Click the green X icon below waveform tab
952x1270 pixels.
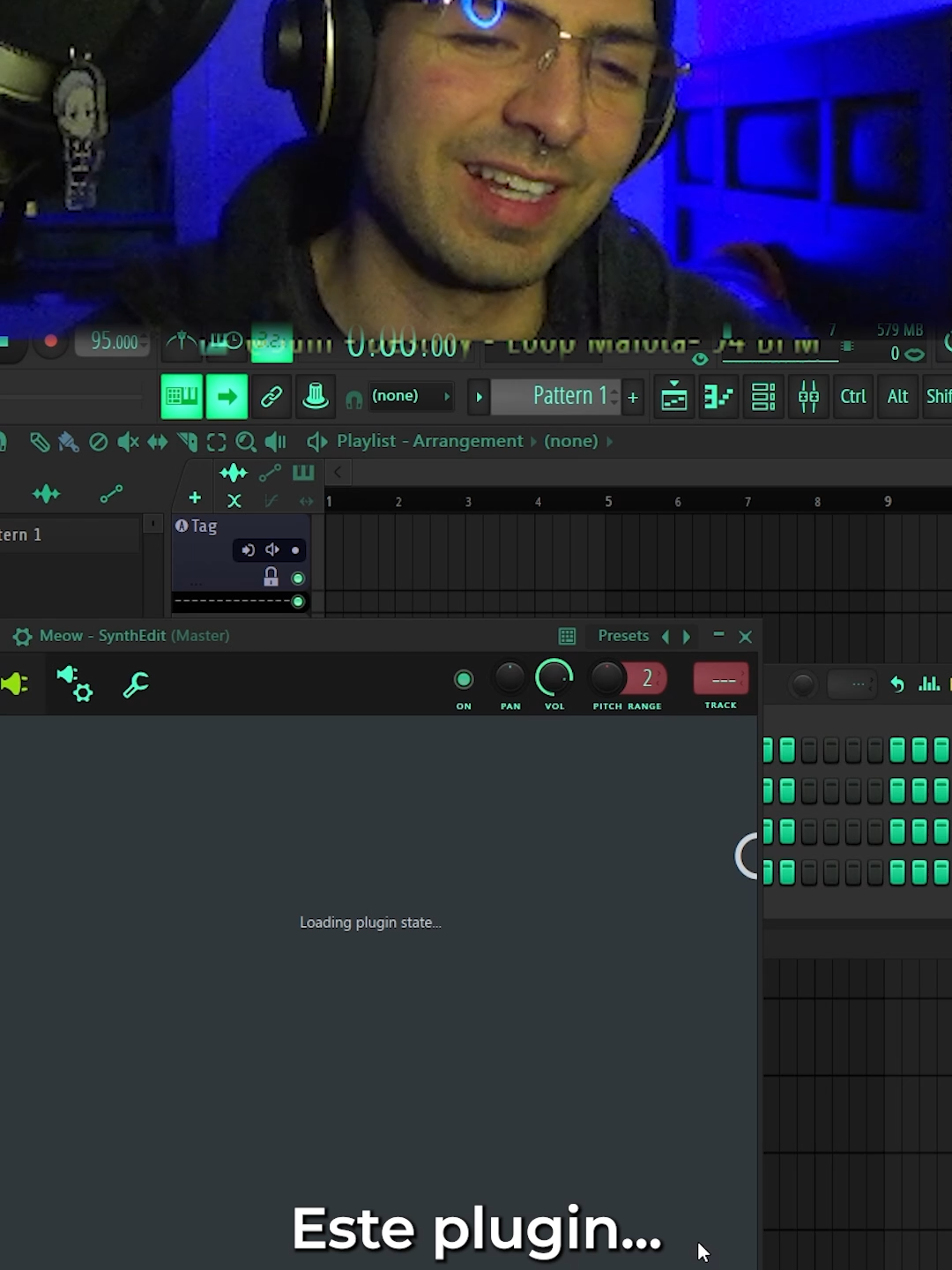pos(234,501)
